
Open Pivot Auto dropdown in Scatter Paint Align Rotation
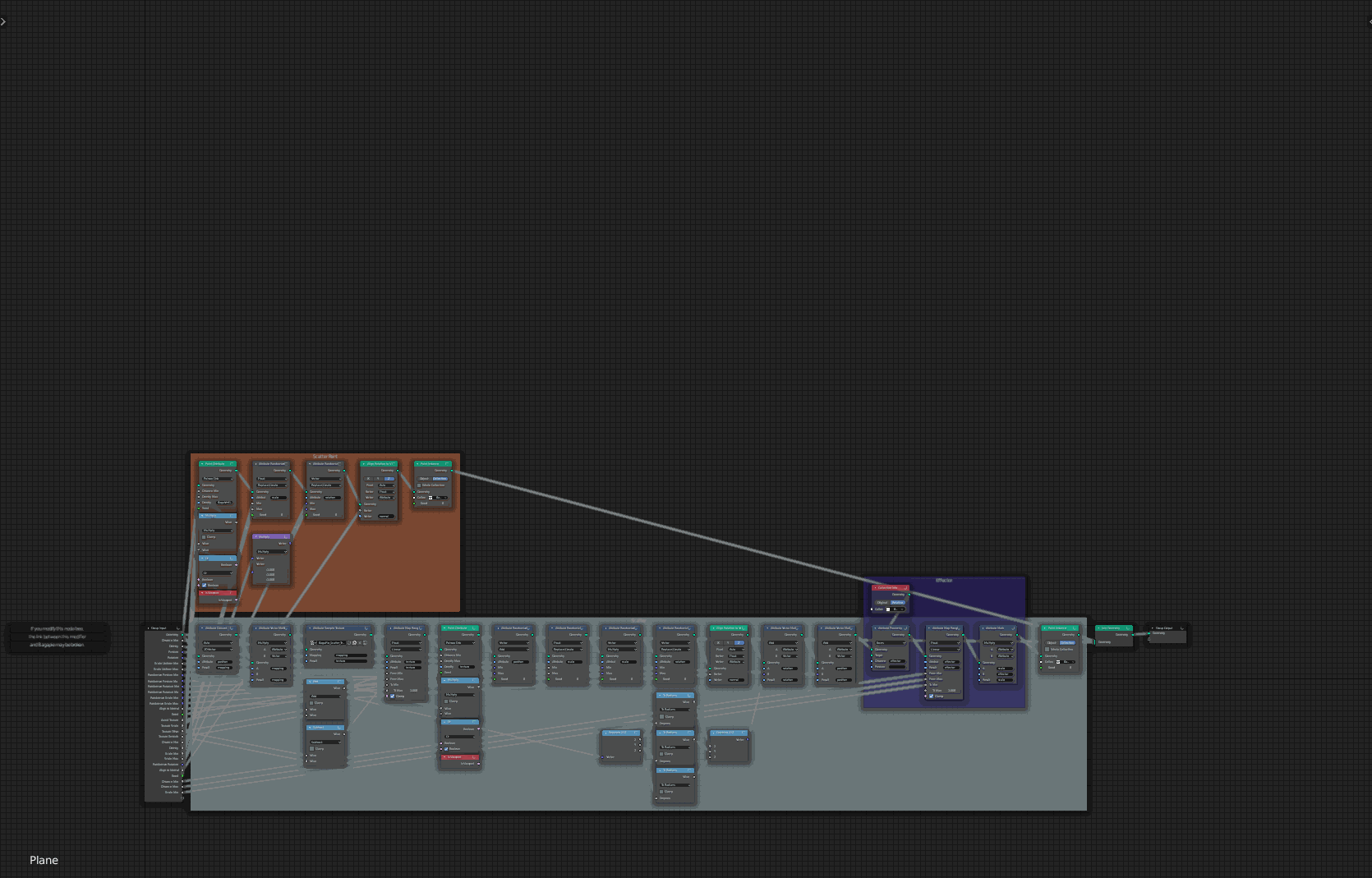[x=386, y=485]
